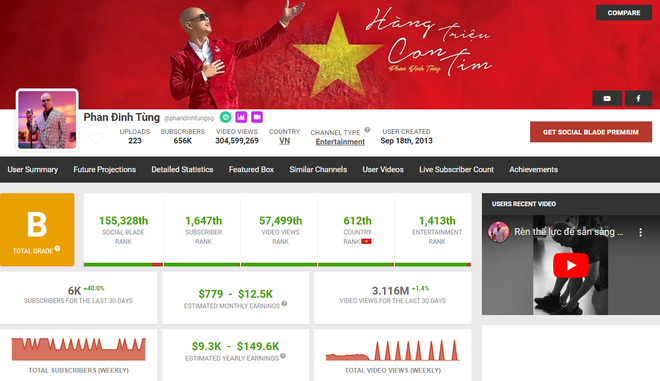660x381 pixels.
Task: Click the @phandinhtungsg handle
Action: [189, 118]
